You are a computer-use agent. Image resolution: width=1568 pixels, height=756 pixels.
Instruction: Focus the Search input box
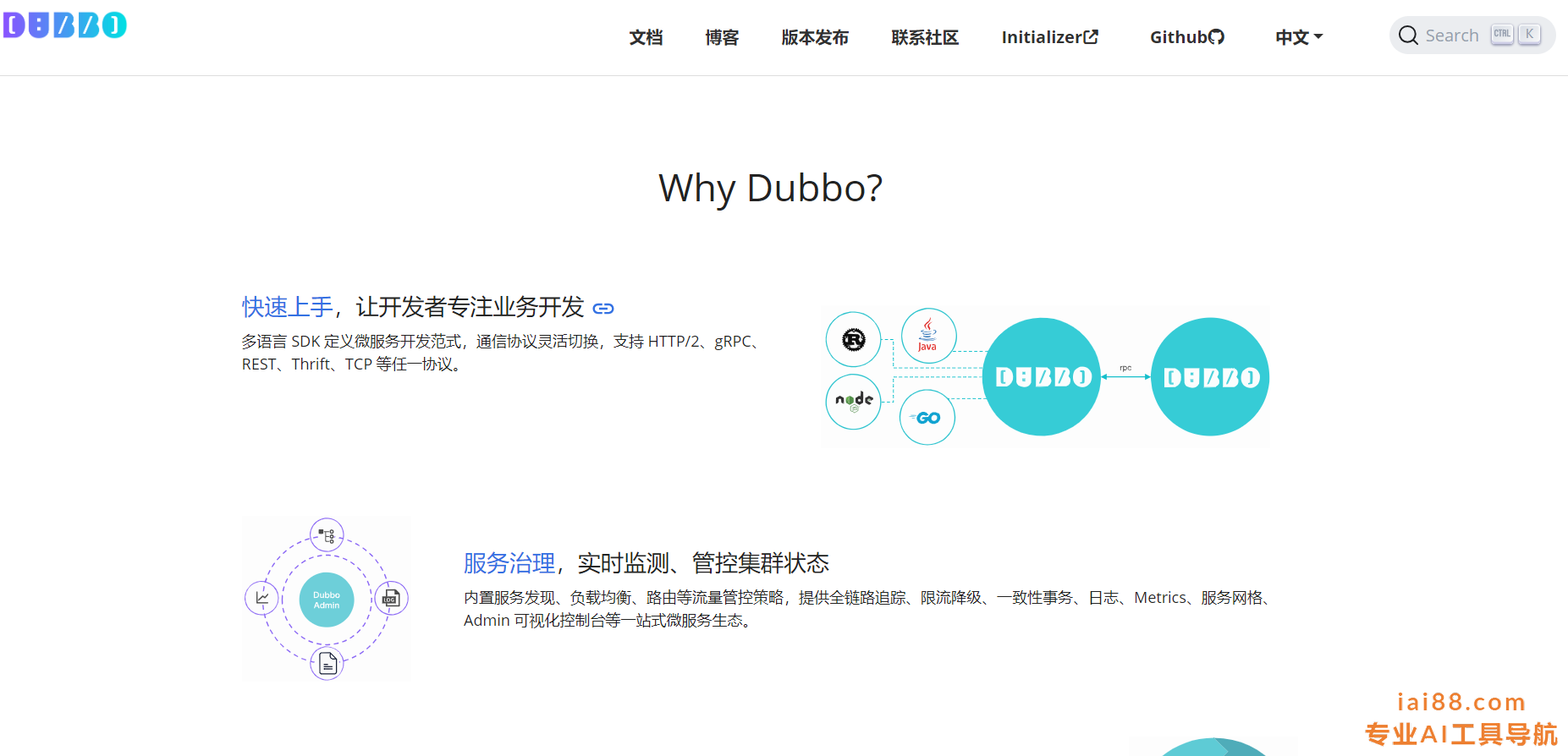1472,36
